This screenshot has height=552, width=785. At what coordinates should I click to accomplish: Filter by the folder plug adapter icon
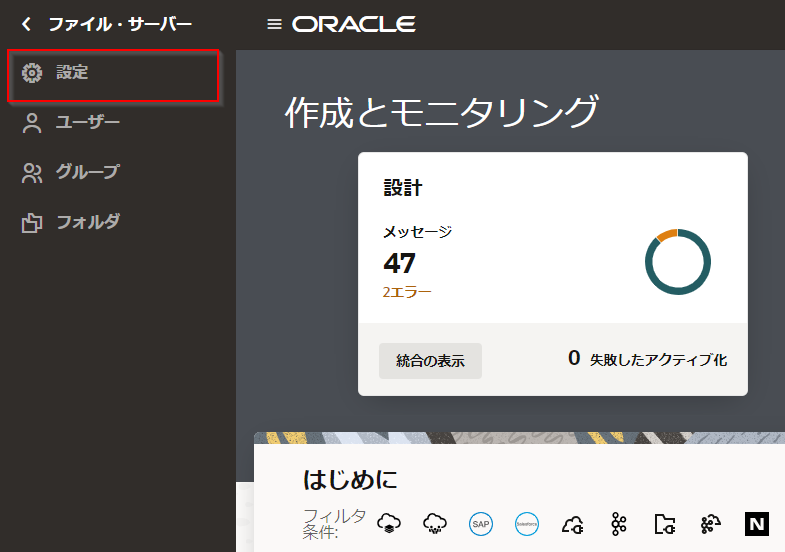[x=665, y=523]
